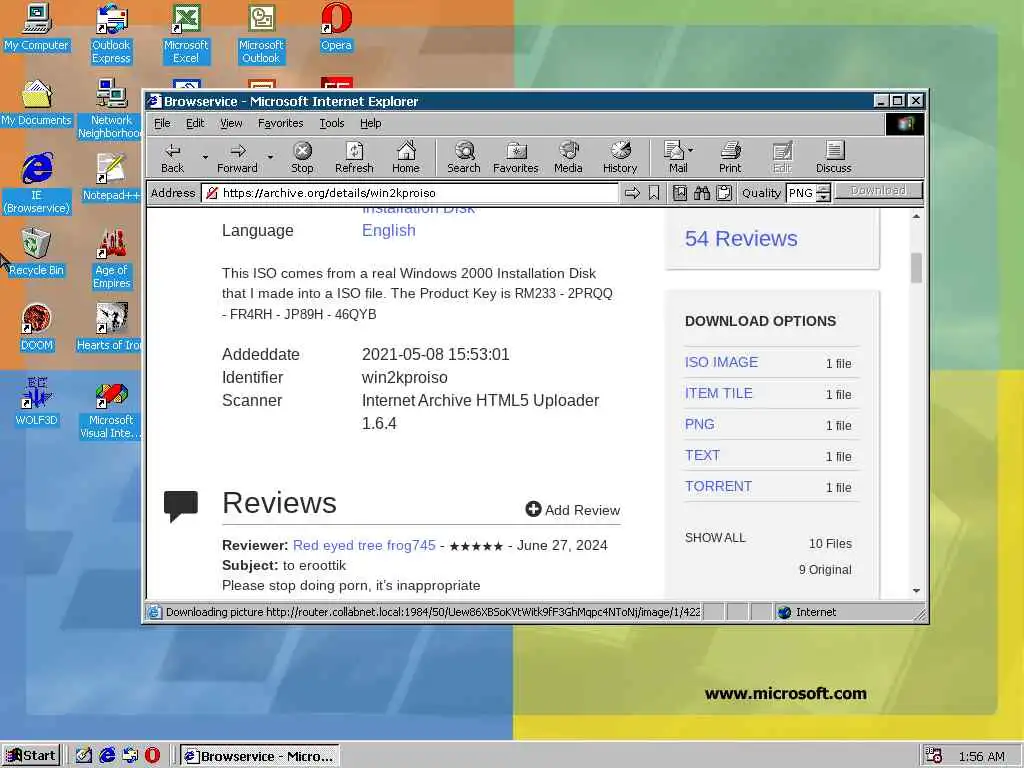This screenshot has width=1024, height=768.
Task: Open the English language link
Action: click(389, 231)
